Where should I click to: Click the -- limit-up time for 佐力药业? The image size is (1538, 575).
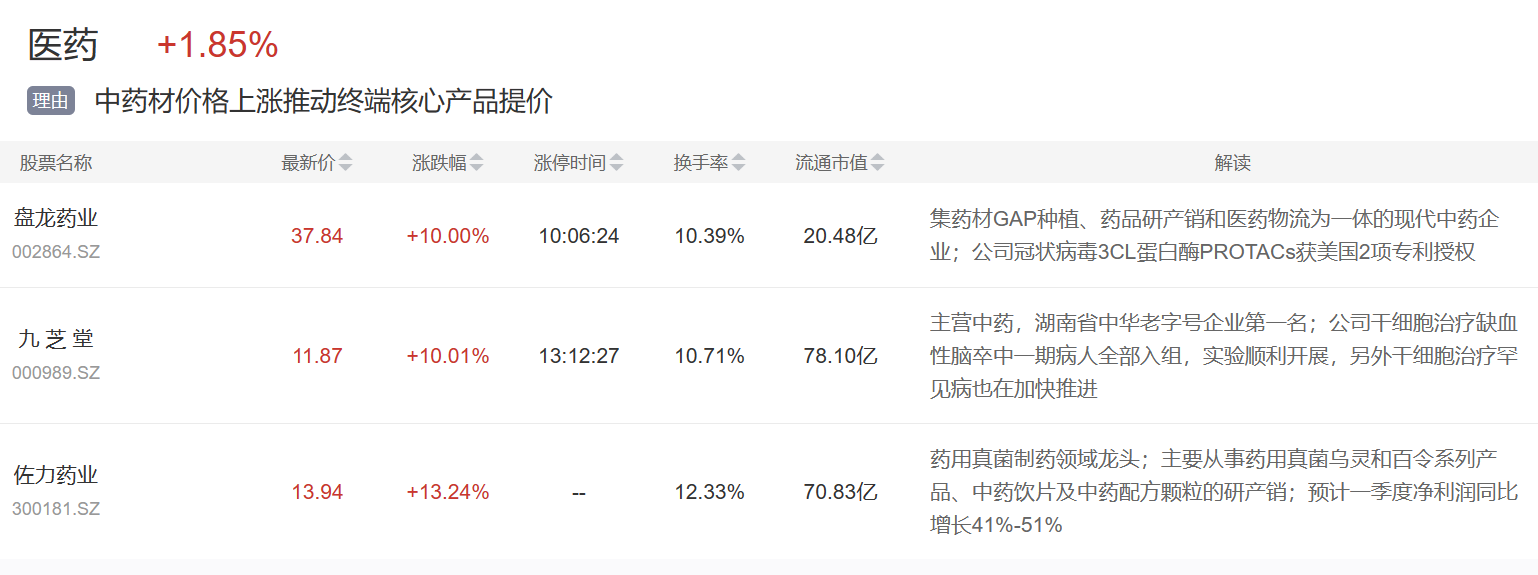coord(579,493)
